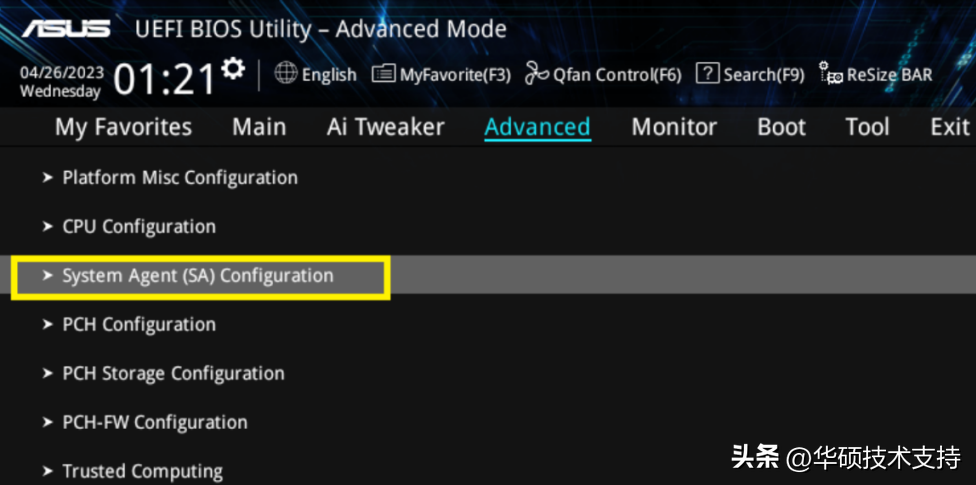Open PCH-FW Configuration submenu
This screenshot has height=485, width=976.
coord(155,422)
